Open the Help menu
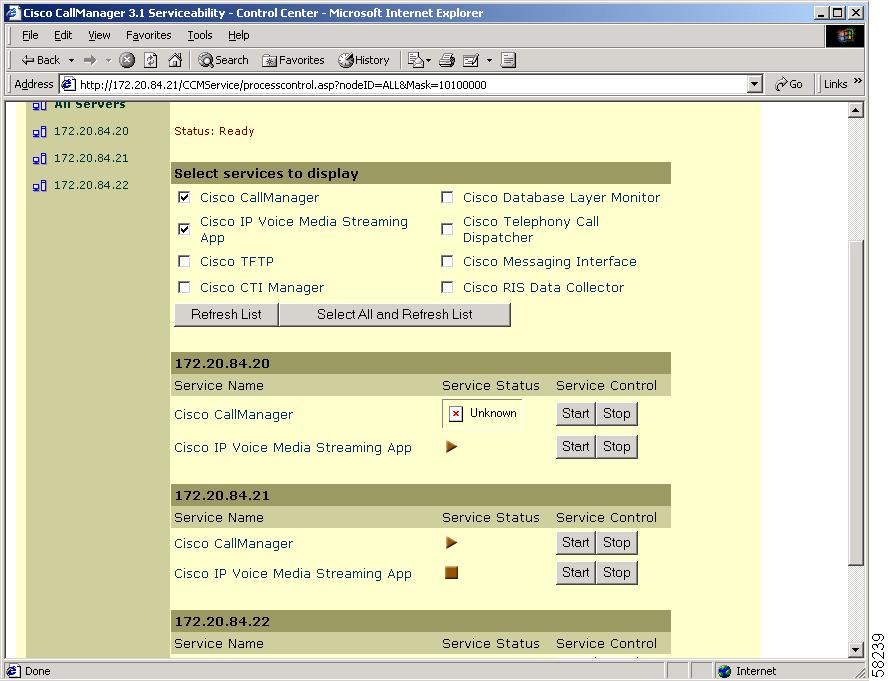This screenshot has width=888, height=681. 238,35
